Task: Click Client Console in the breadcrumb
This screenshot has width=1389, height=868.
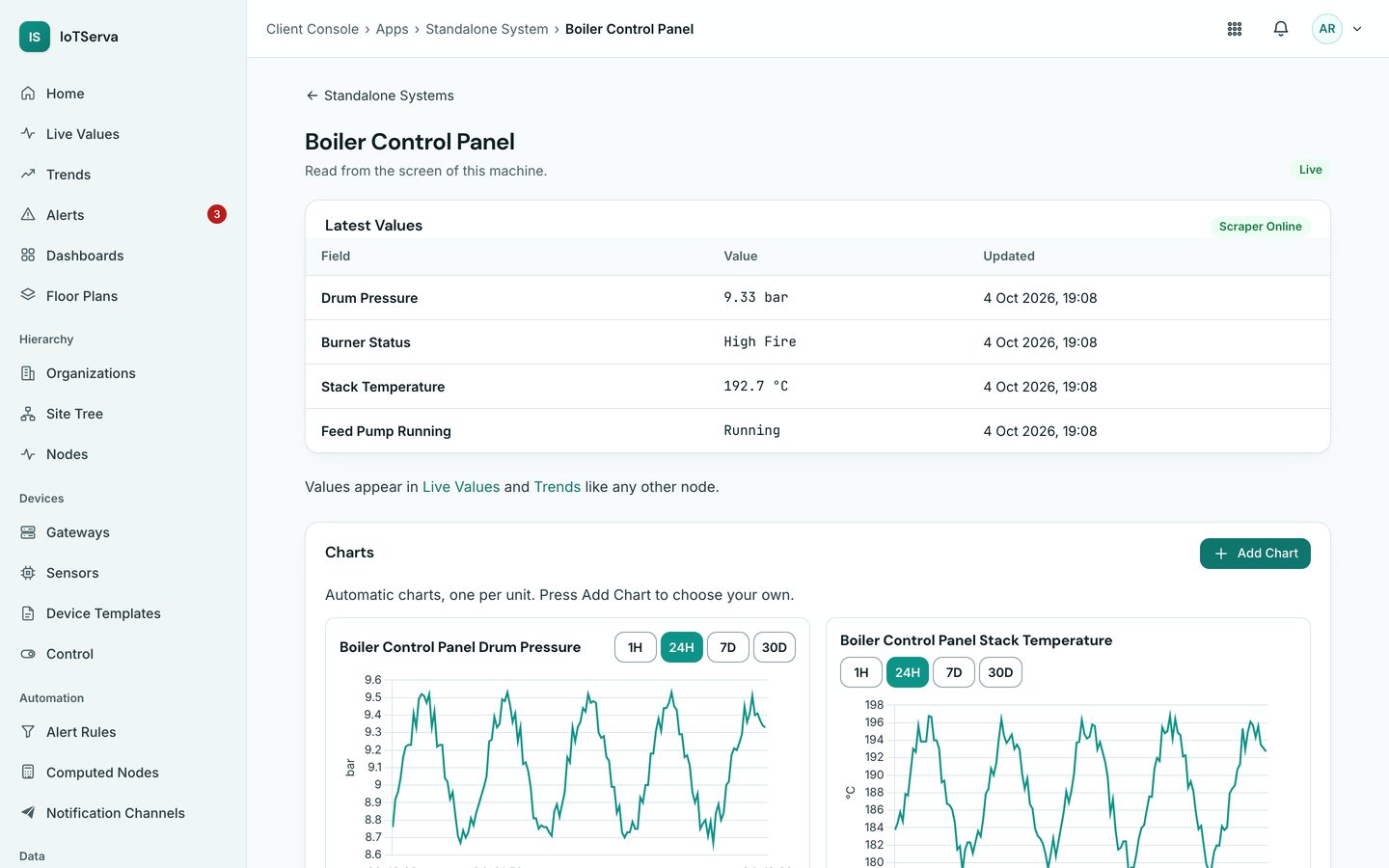Action: pos(313,29)
